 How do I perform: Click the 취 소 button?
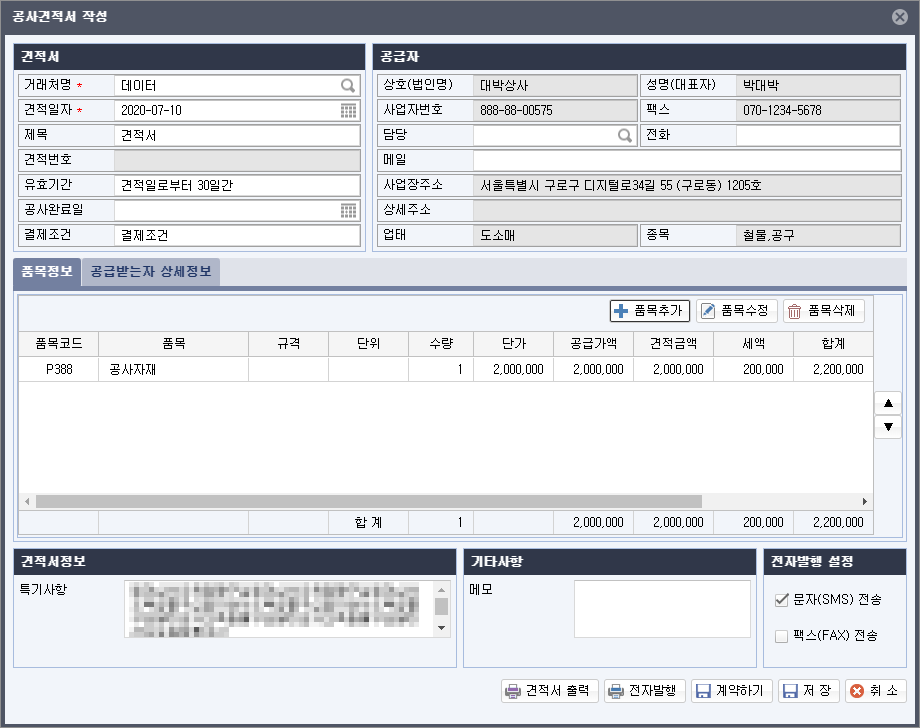coord(875,690)
